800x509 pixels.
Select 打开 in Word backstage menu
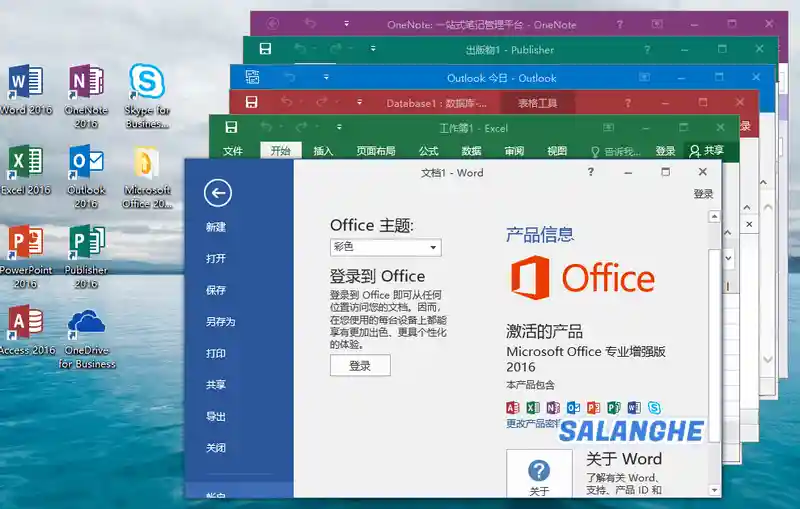pos(216,259)
